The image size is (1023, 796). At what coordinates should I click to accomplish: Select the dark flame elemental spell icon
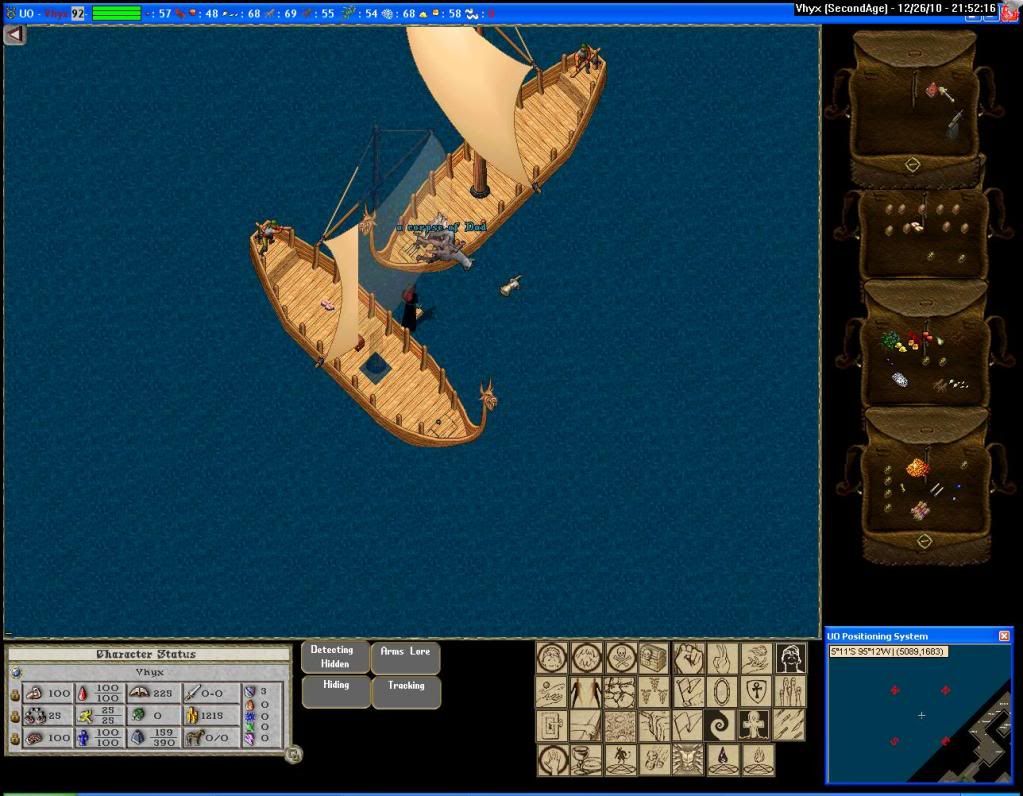pos(722,759)
